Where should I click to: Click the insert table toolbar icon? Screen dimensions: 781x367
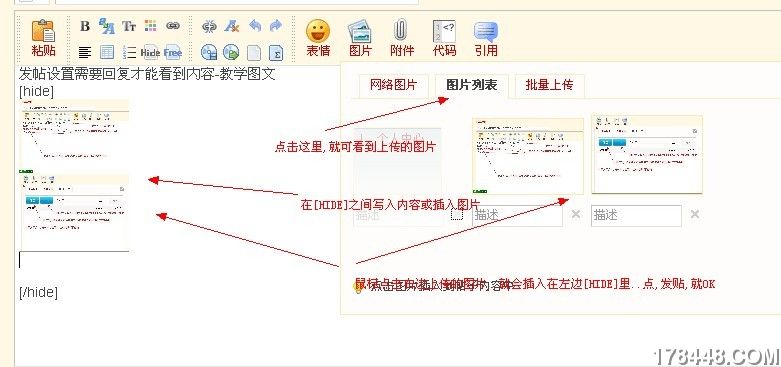(107, 52)
